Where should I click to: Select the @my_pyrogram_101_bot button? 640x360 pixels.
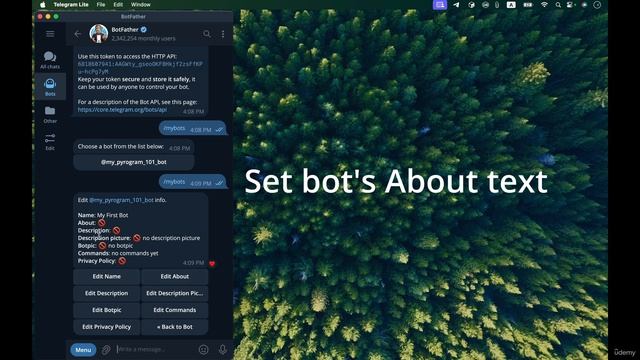133,162
